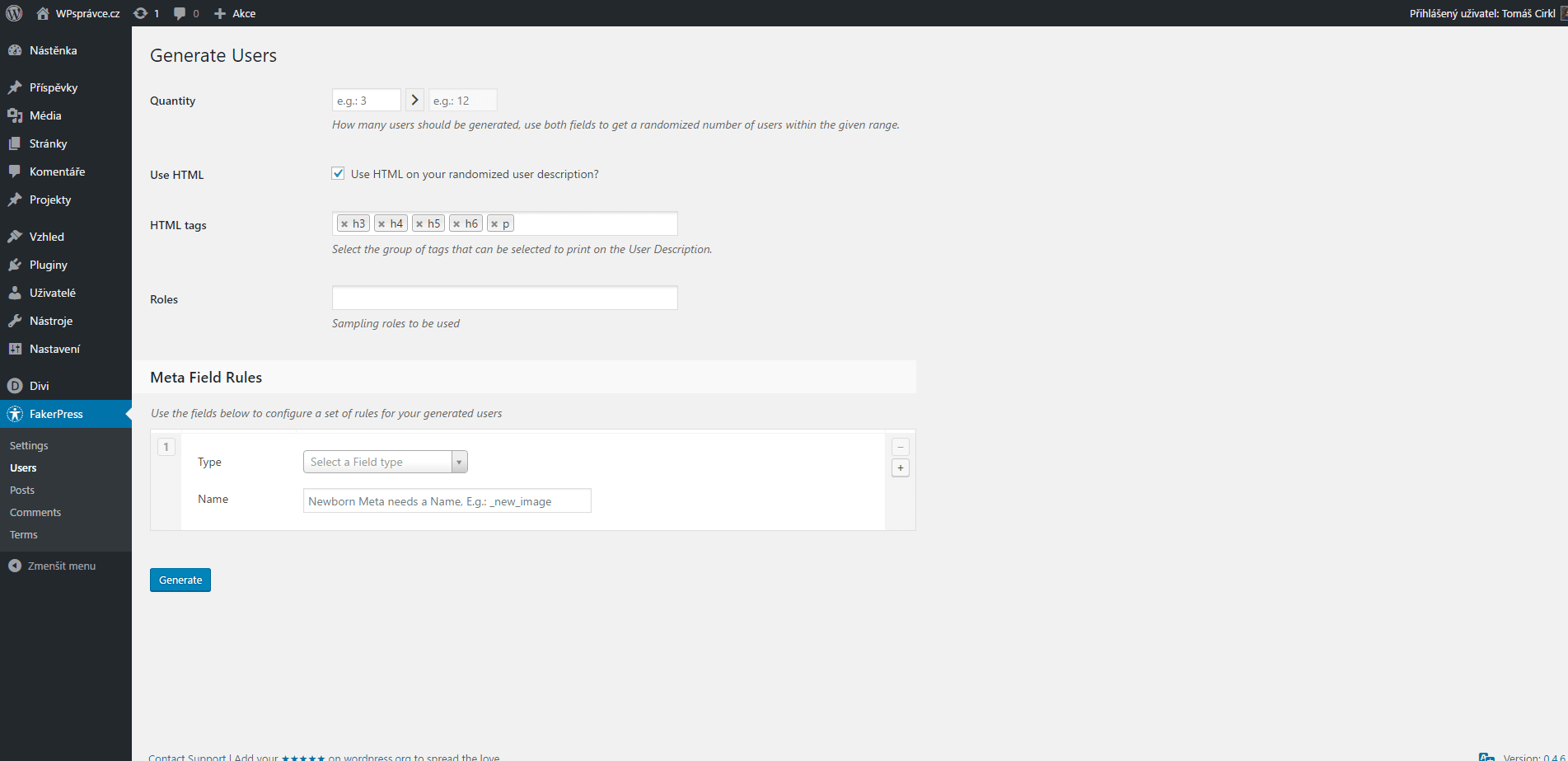Open the Akce plus menu
The image size is (1568, 761).
pos(235,13)
